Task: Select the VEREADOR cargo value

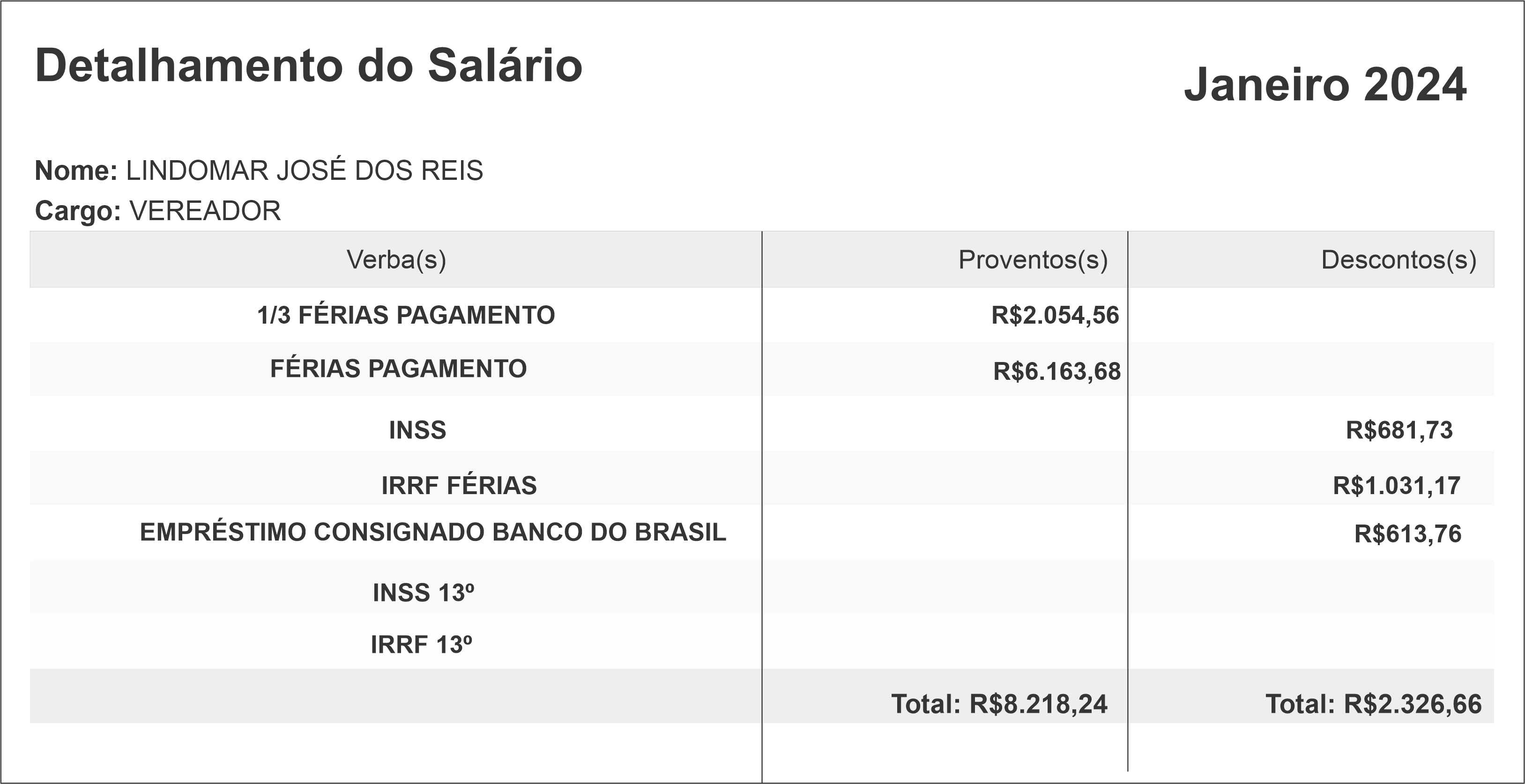Action: click(205, 211)
